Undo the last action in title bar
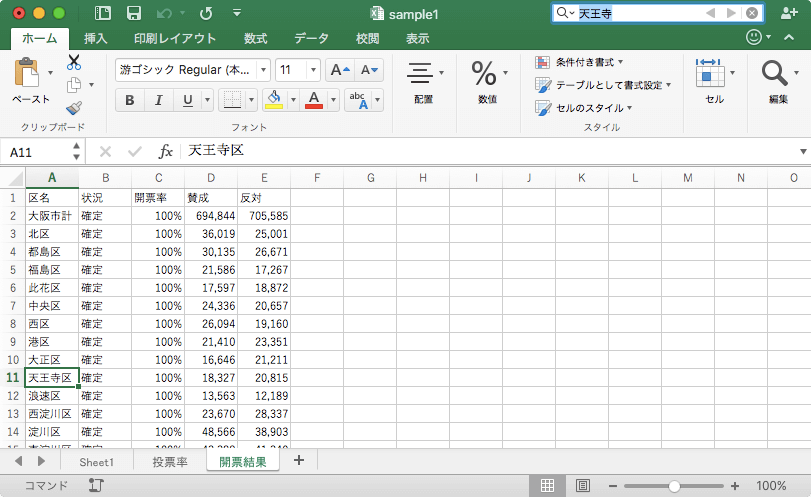 (164, 13)
